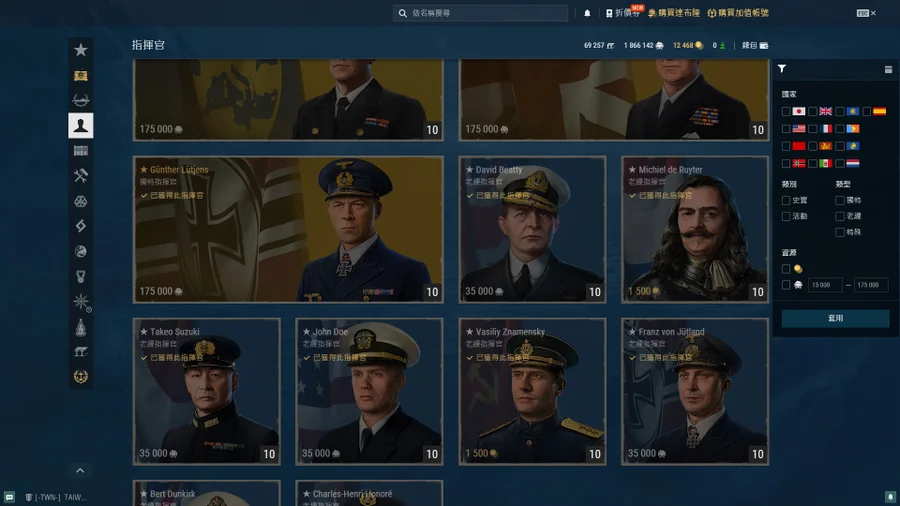Click the name search field
Viewport: 900px width, 506px height.
click(485, 13)
